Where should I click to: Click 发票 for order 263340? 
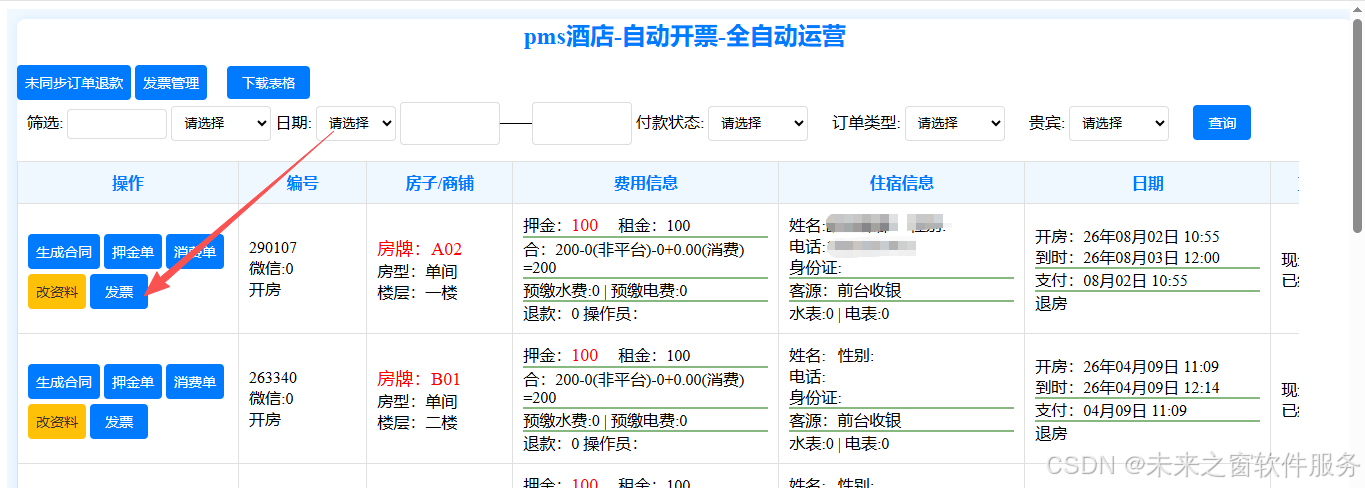pyautogui.click(x=119, y=422)
